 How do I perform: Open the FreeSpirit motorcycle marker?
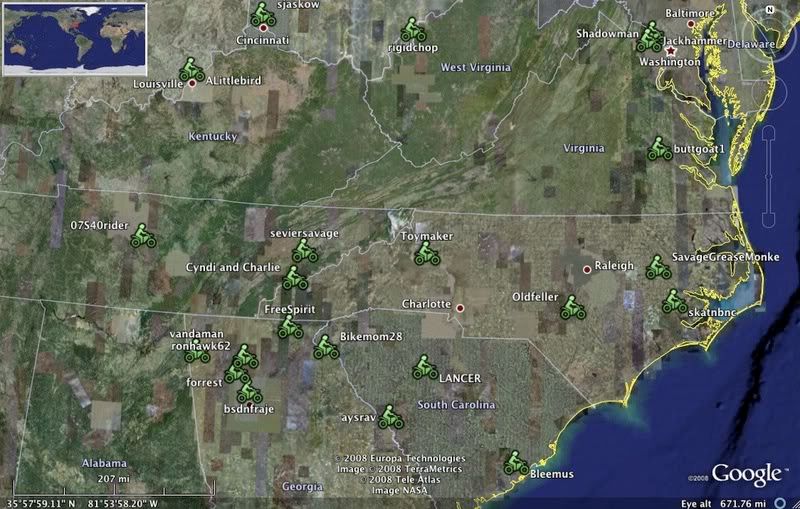tap(290, 327)
